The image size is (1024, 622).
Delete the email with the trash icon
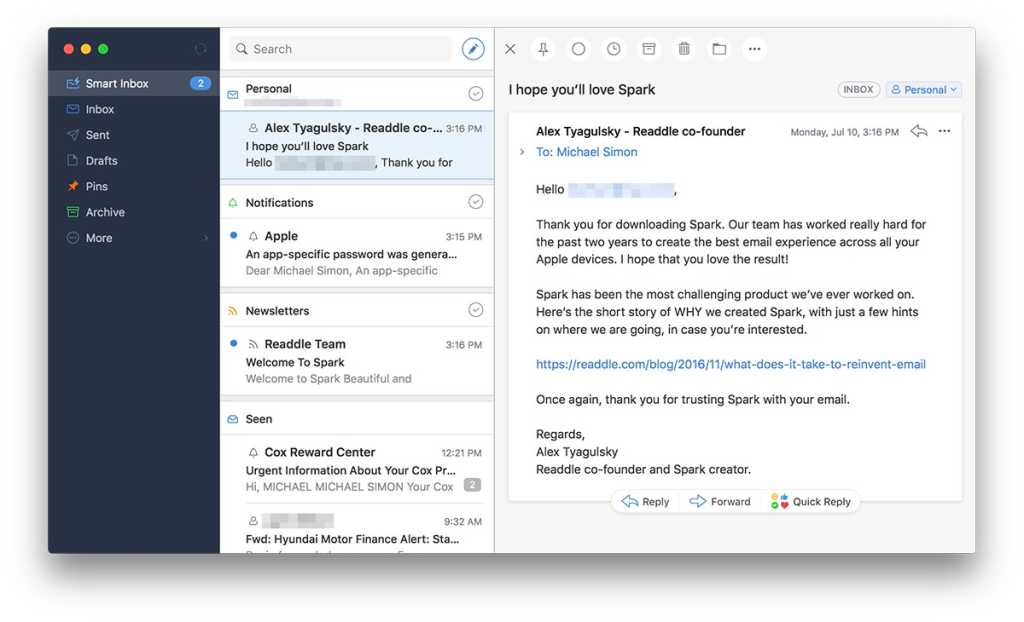pyautogui.click(x=684, y=49)
